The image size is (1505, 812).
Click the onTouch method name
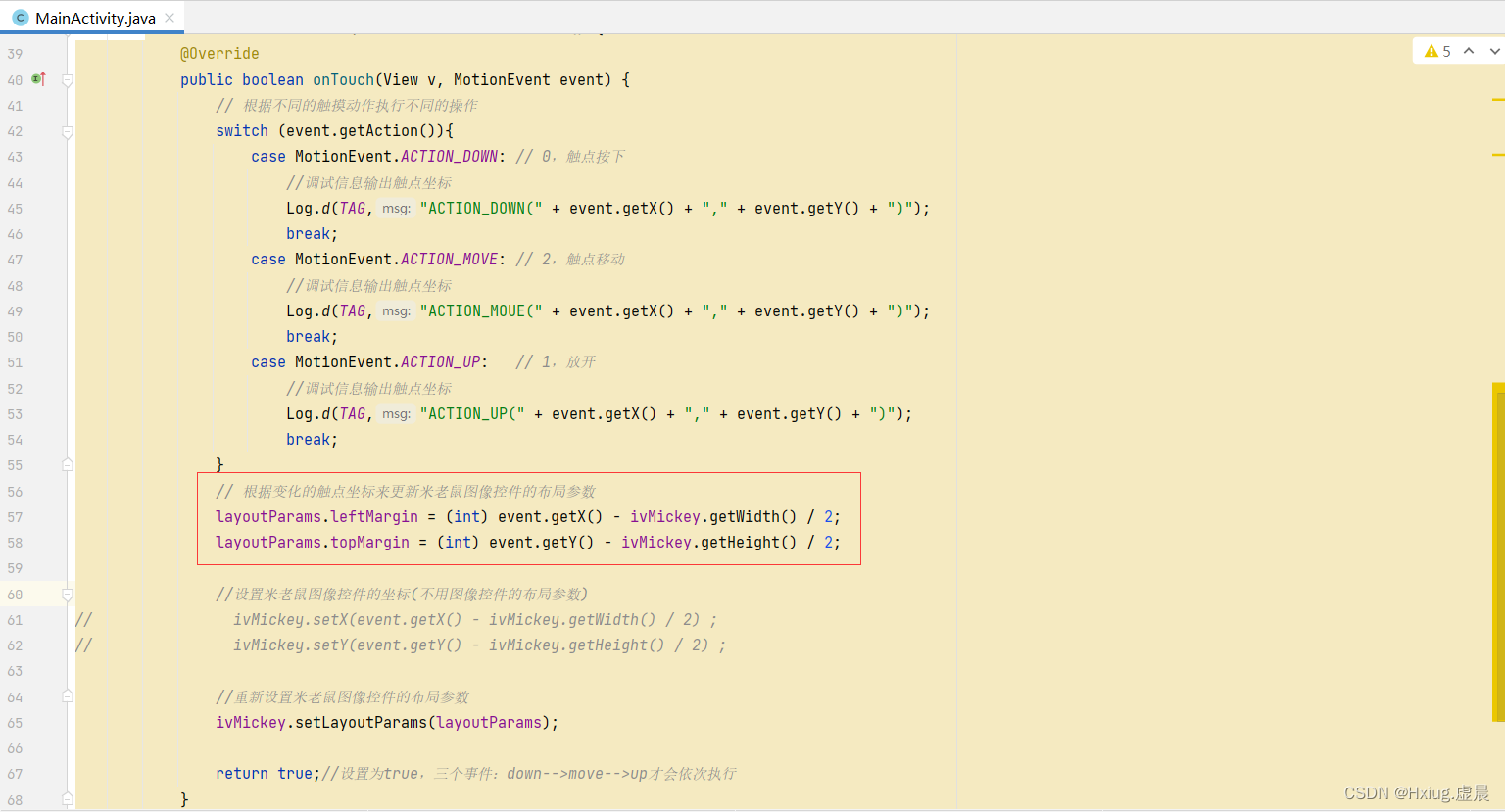(343, 80)
